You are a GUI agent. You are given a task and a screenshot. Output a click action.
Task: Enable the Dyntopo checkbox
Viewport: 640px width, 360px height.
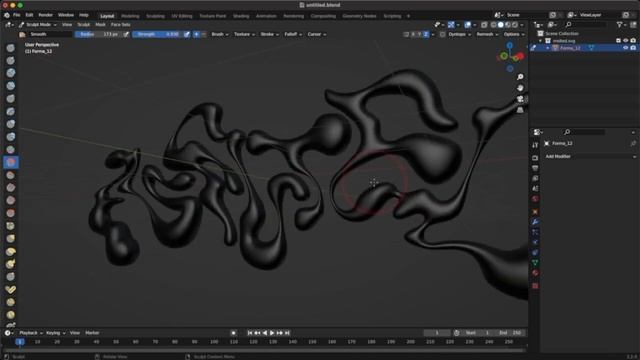pos(442,34)
